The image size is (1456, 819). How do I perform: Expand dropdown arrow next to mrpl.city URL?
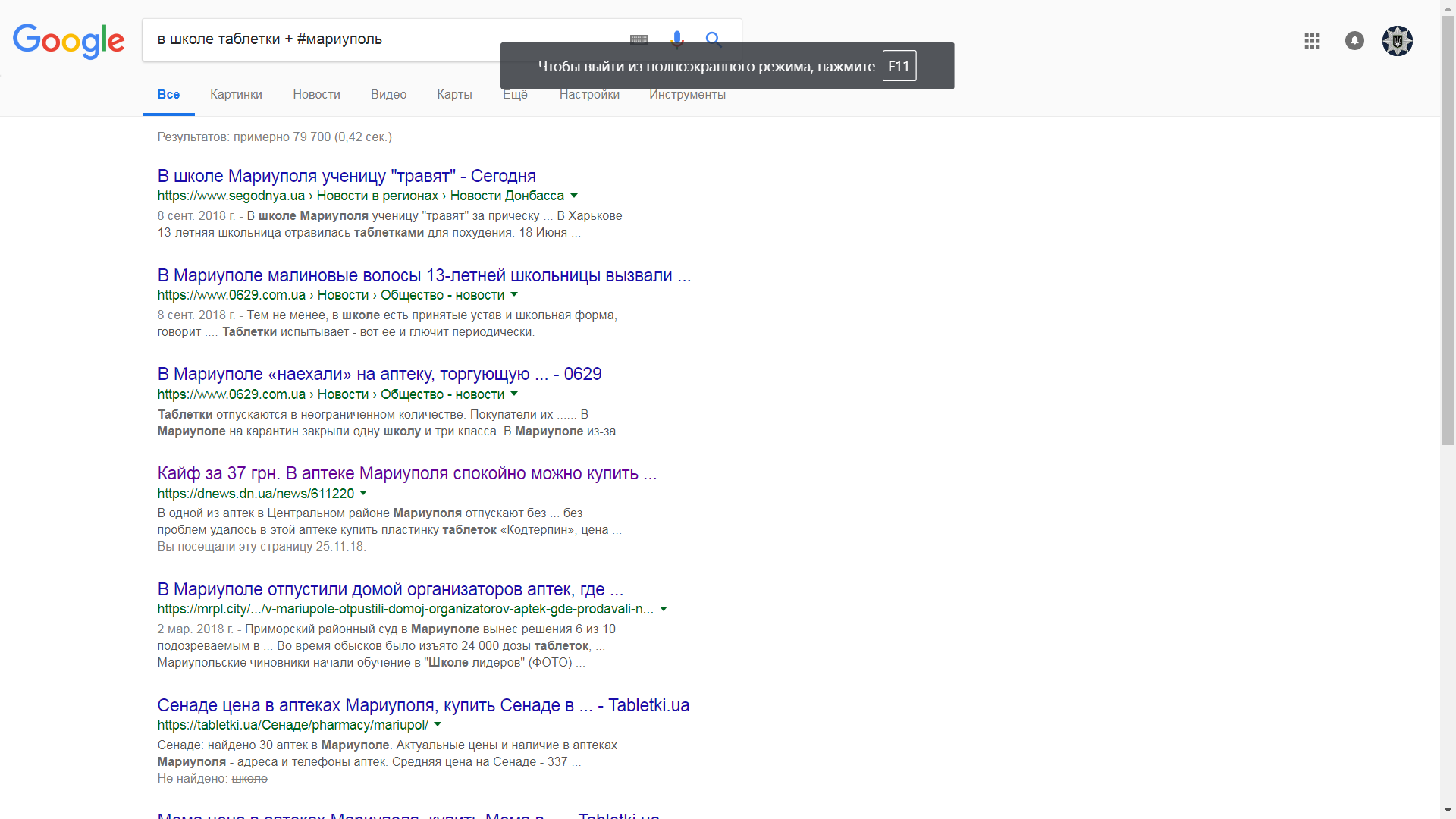[x=664, y=609]
